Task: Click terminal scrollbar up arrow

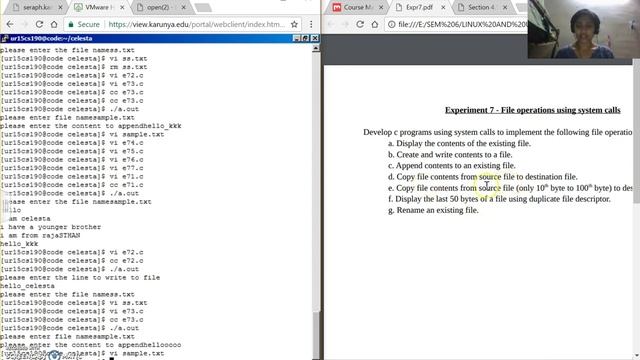Action: 316,48
